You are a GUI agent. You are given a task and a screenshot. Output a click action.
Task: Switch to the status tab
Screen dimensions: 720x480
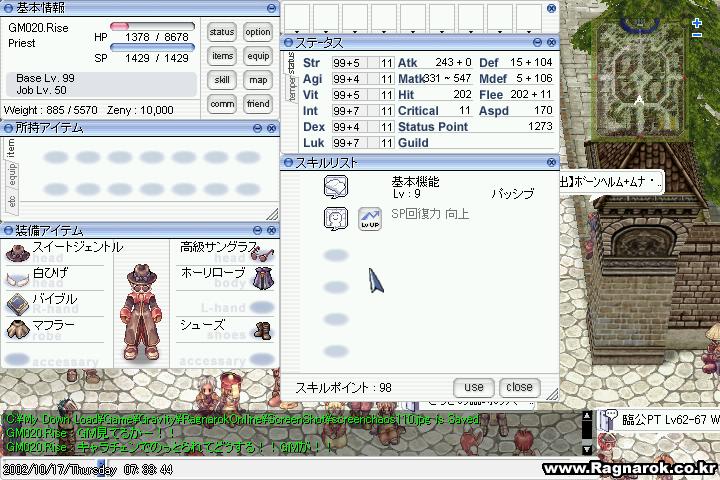(x=291, y=63)
